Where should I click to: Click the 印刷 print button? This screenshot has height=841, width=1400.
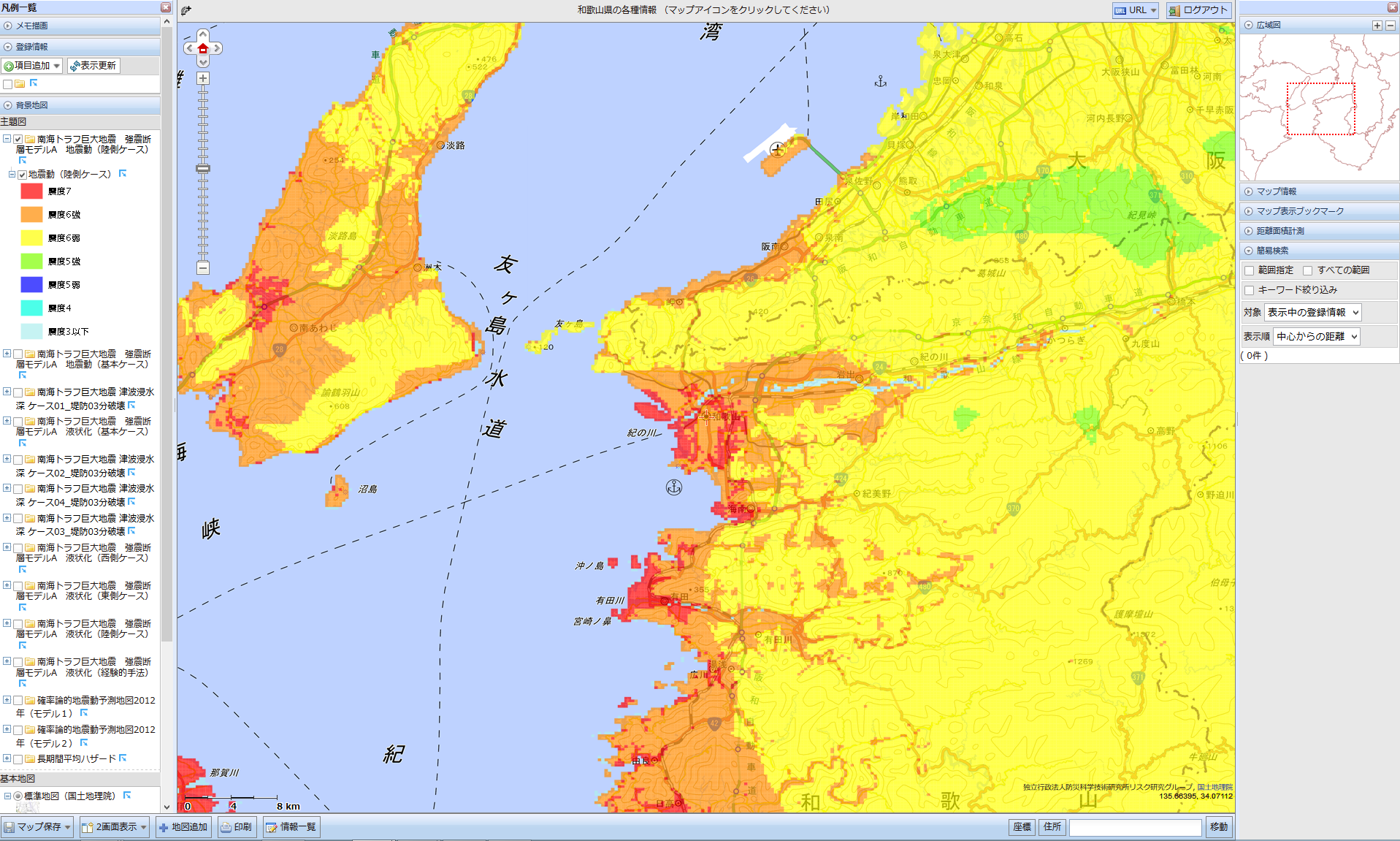coord(237,827)
